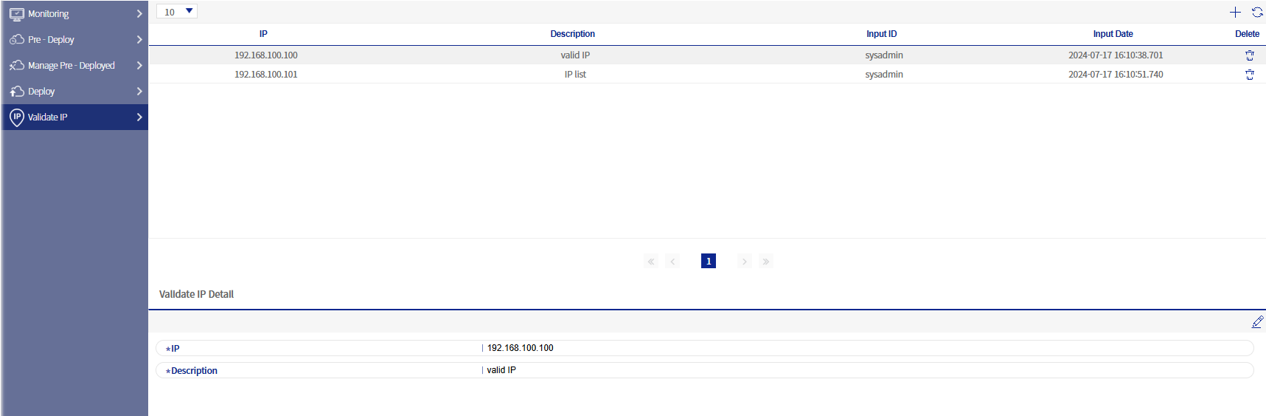Go to page 1 in pagination
This screenshot has width=1266, height=416.
click(x=708, y=261)
